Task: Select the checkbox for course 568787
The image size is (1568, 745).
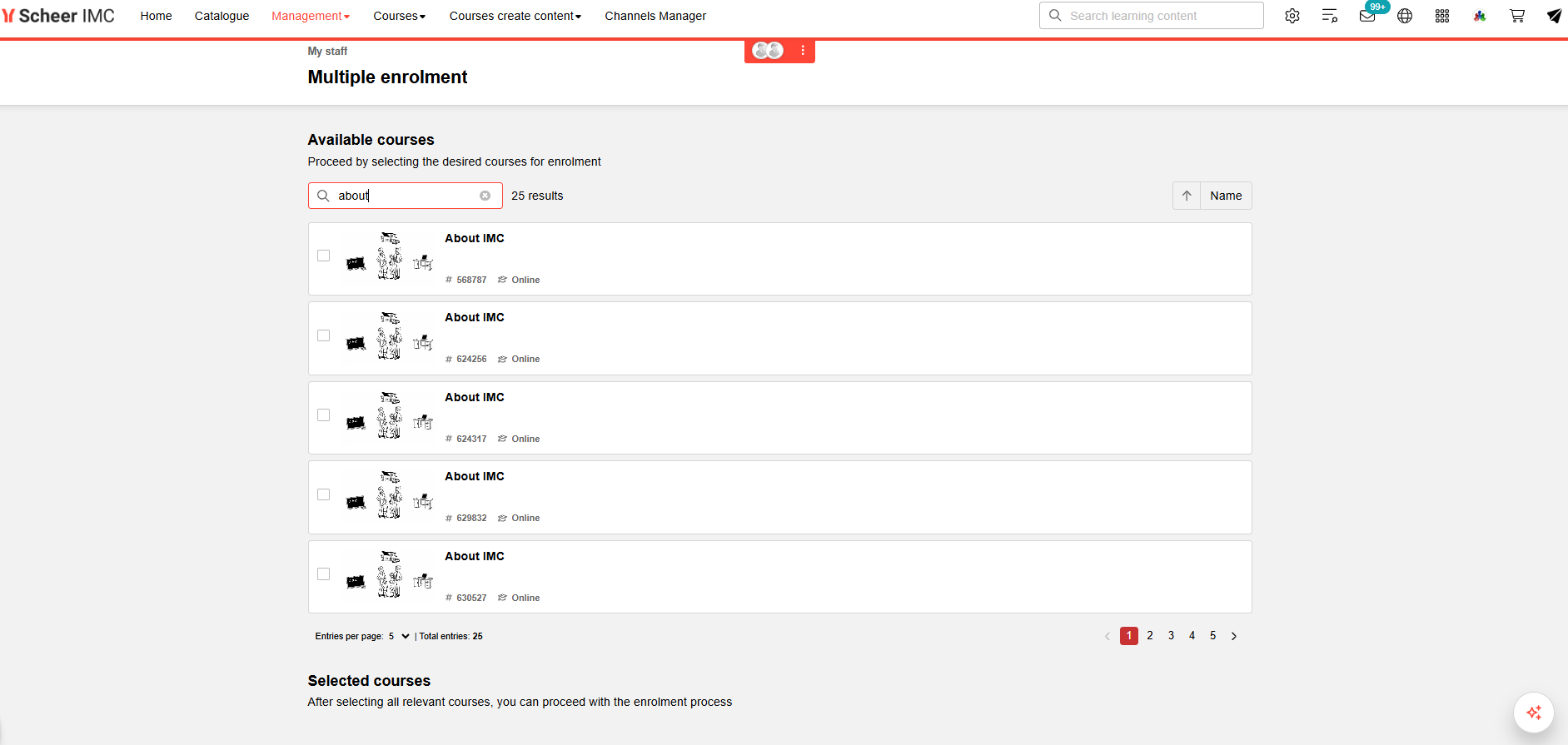Action: (x=323, y=256)
